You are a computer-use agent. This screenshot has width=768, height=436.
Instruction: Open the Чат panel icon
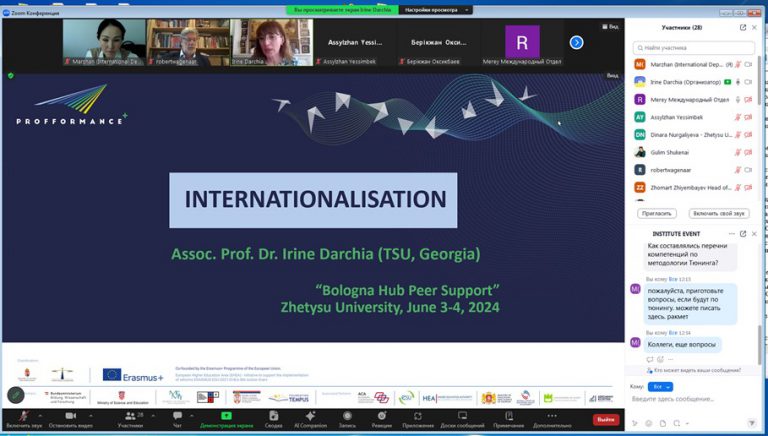tap(177, 417)
